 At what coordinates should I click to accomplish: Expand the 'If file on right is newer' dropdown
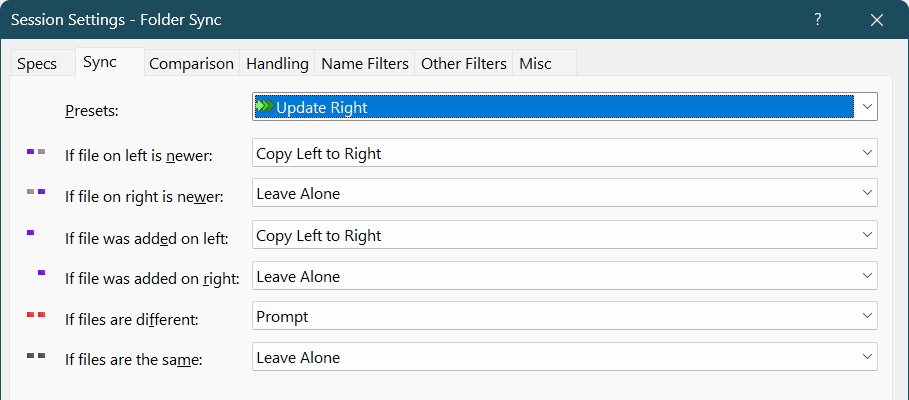pyautogui.click(x=865, y=193)
